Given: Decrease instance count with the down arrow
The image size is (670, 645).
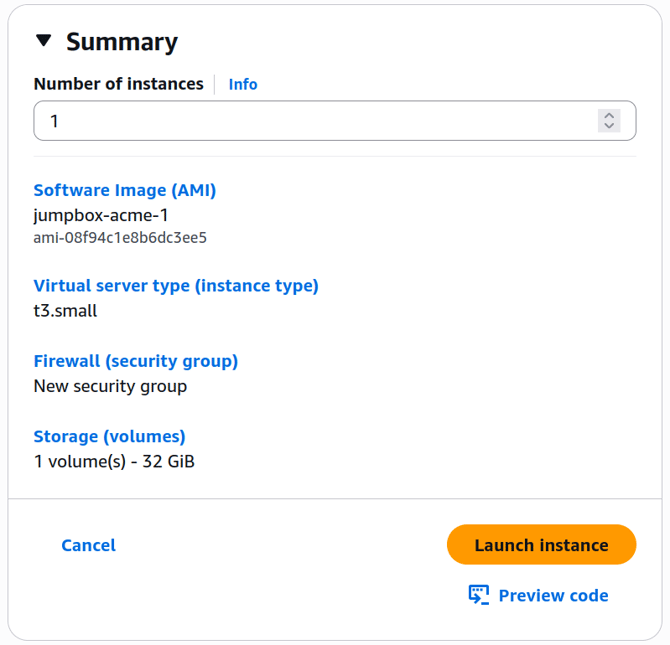Looking at the screenshot, I should point(609,127).
